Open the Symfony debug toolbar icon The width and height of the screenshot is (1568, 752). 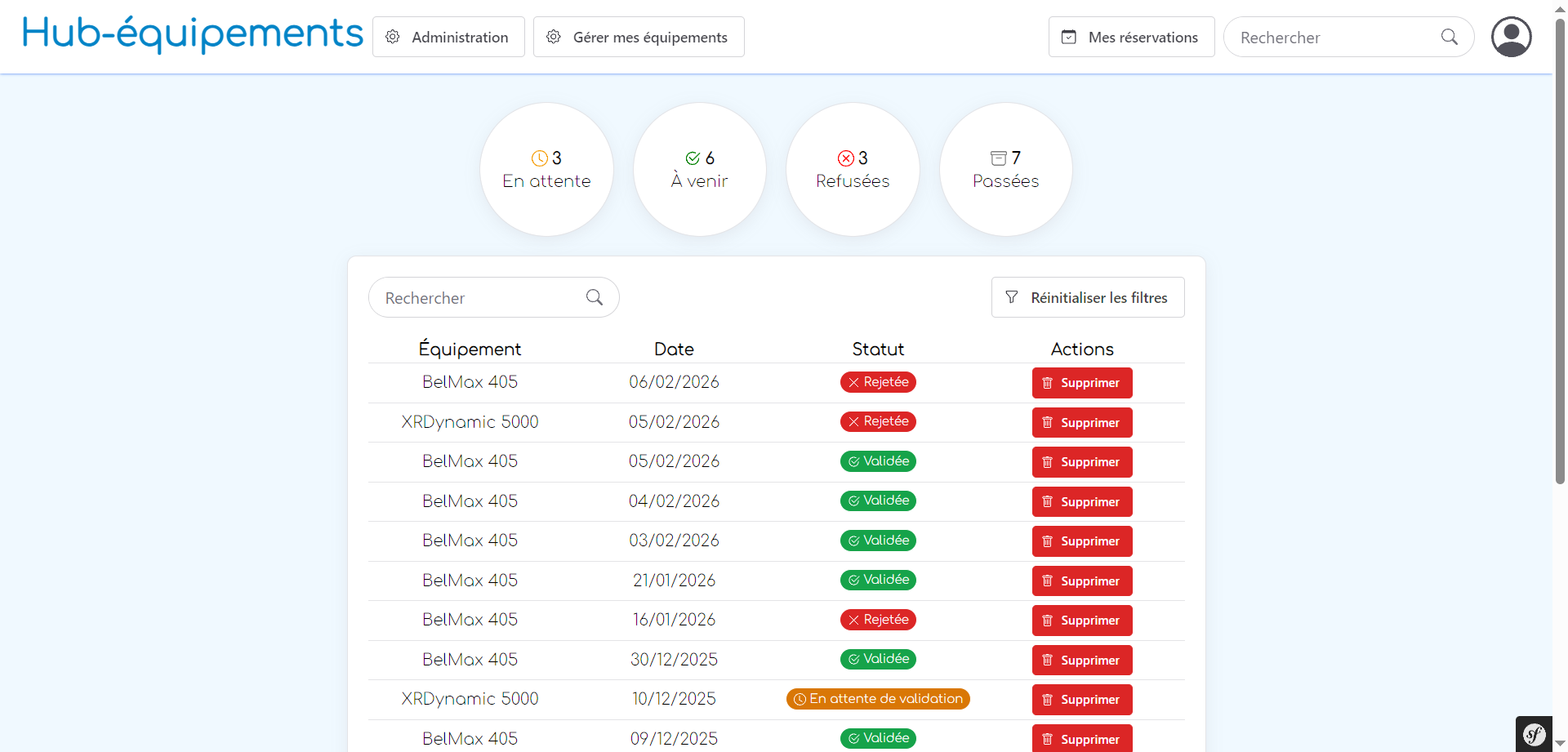1534,734
